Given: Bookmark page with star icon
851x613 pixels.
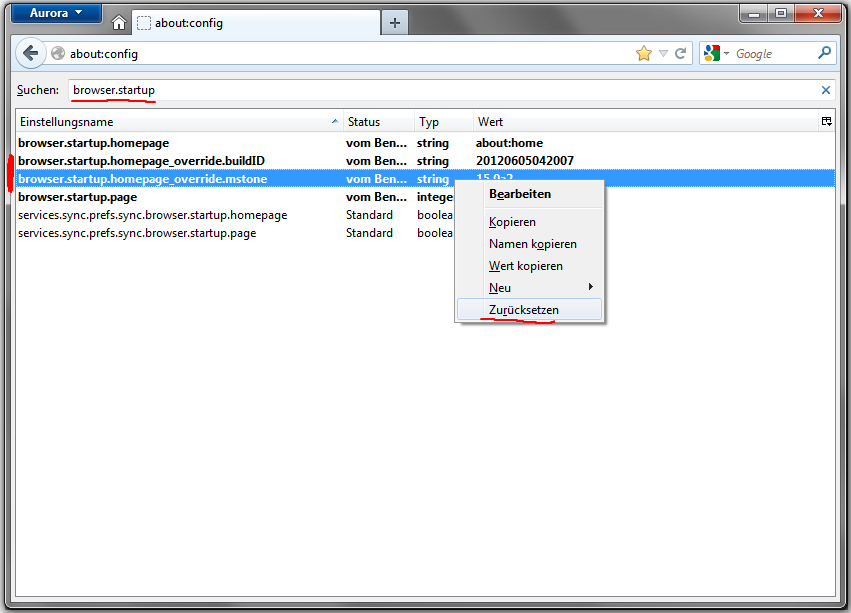Looking at the screenshot, I should coord(644,53).
